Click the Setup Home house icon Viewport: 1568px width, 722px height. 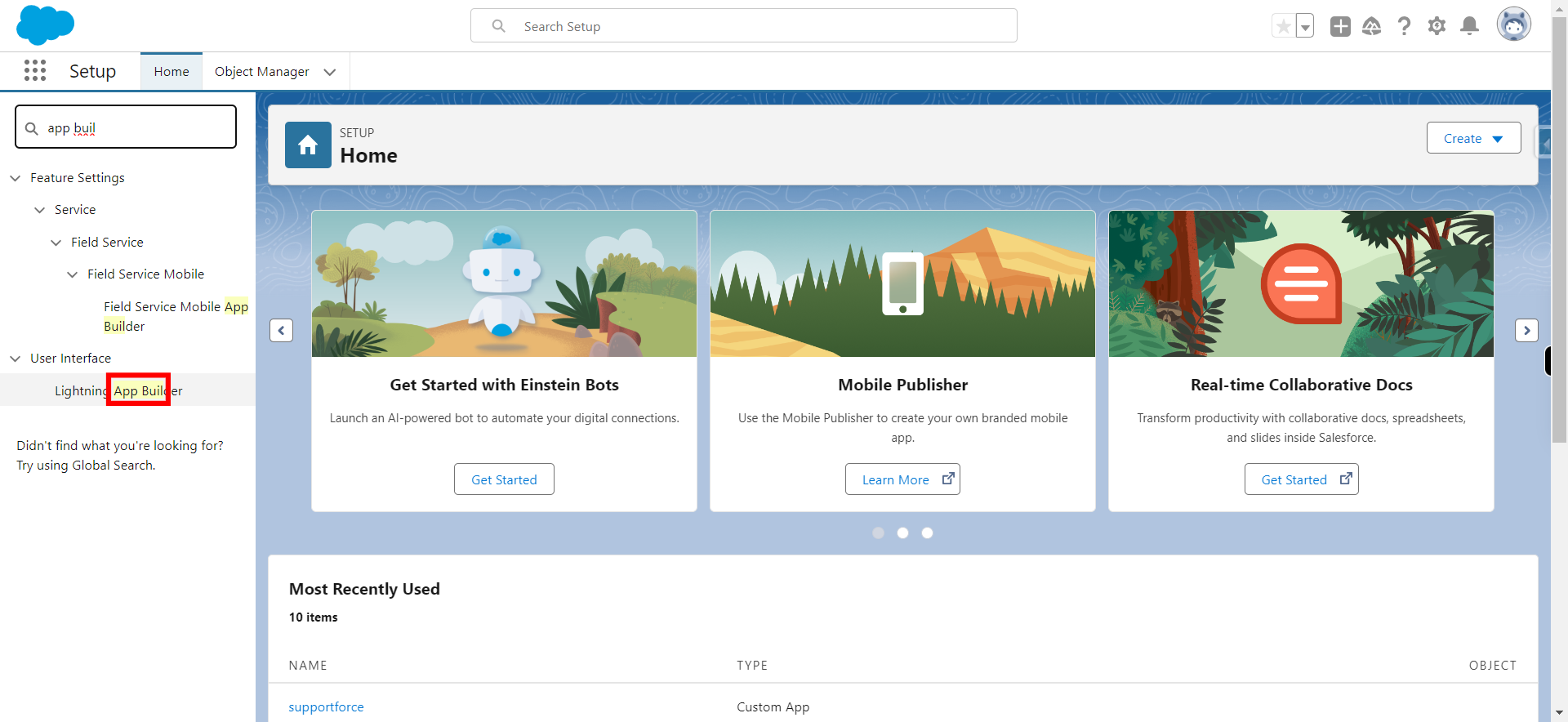tap(308, 145)
